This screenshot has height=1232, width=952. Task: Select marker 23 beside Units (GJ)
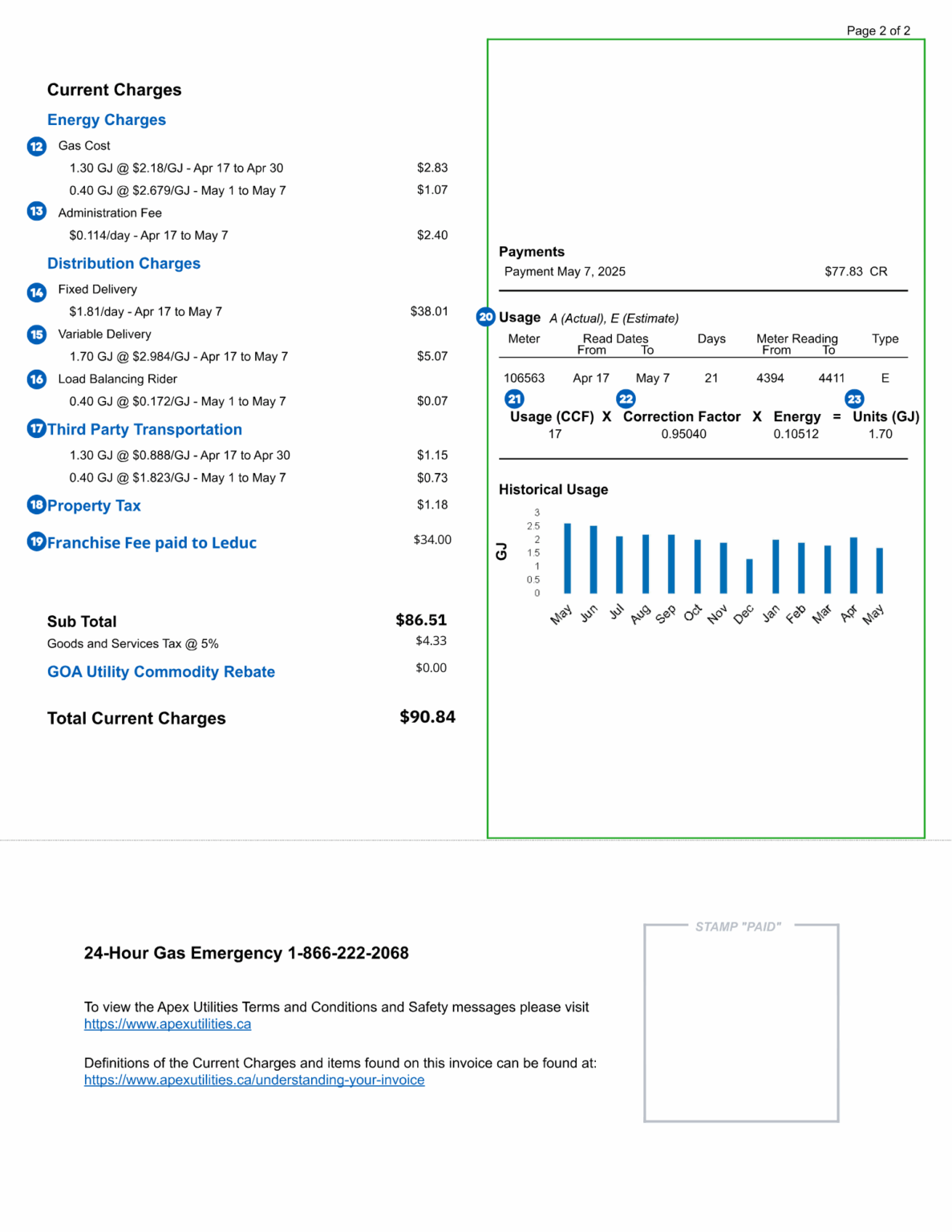[x=854, y=399]
